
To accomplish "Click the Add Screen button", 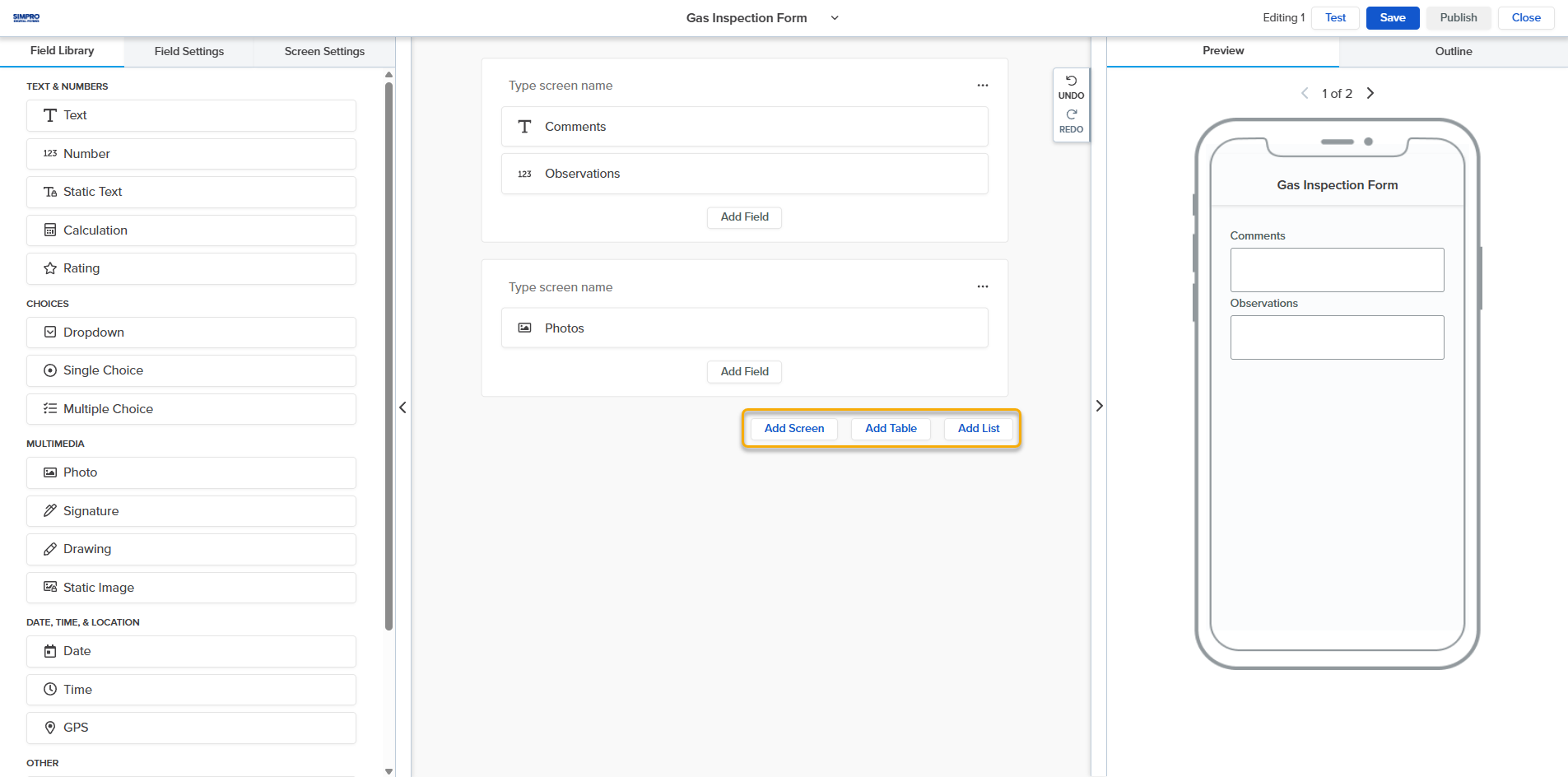I will (793, 429).
